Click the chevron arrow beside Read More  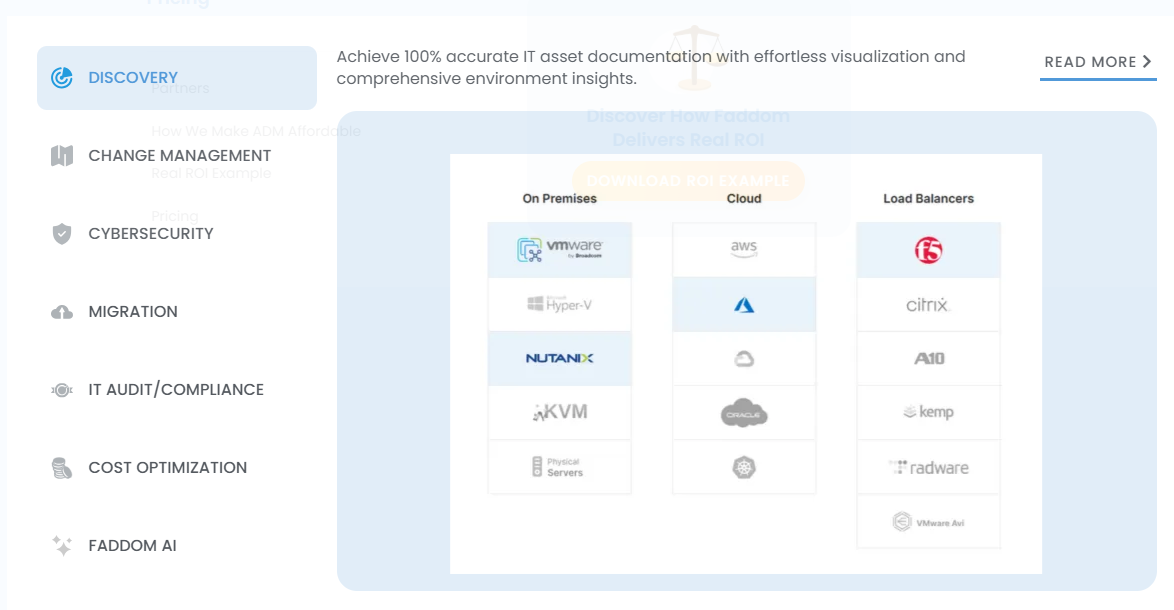(x=1147, y=61)
